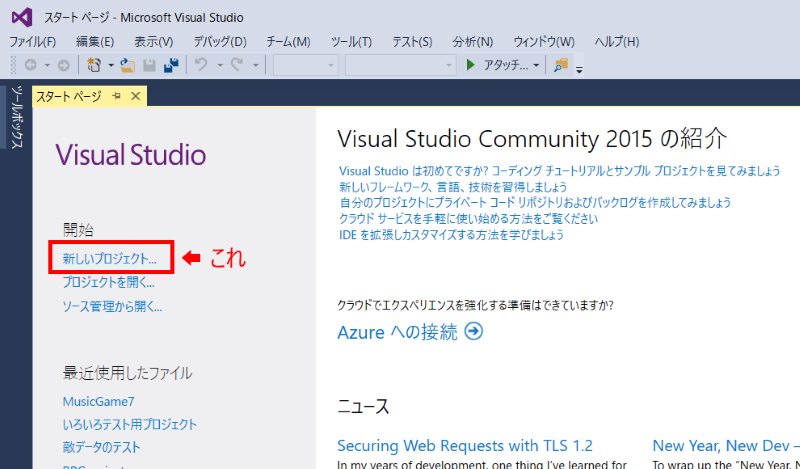The width and height of the screenshot is (800, 469).
Task: Open 新しいフレームワーク、言語、技術を習得しましょう link
Action: pyautogui.click(x=453, y=187)
